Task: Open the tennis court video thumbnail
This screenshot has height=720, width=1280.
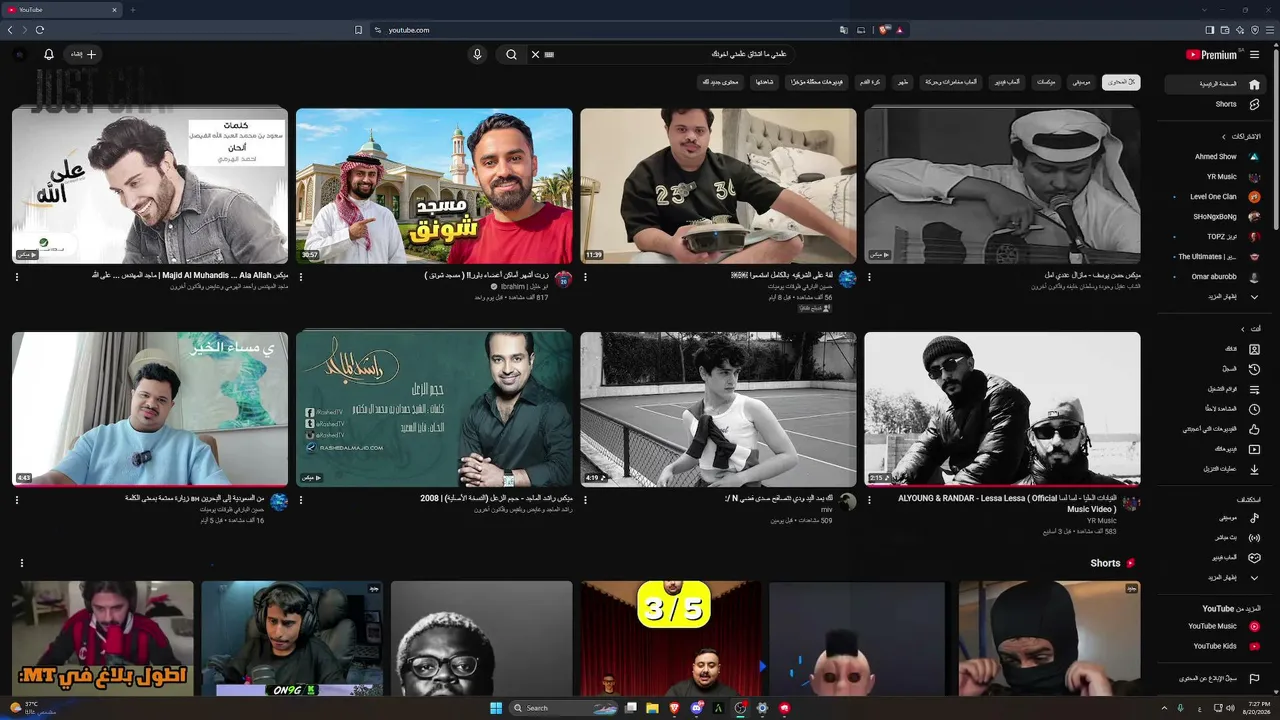Action: [718, 409]
